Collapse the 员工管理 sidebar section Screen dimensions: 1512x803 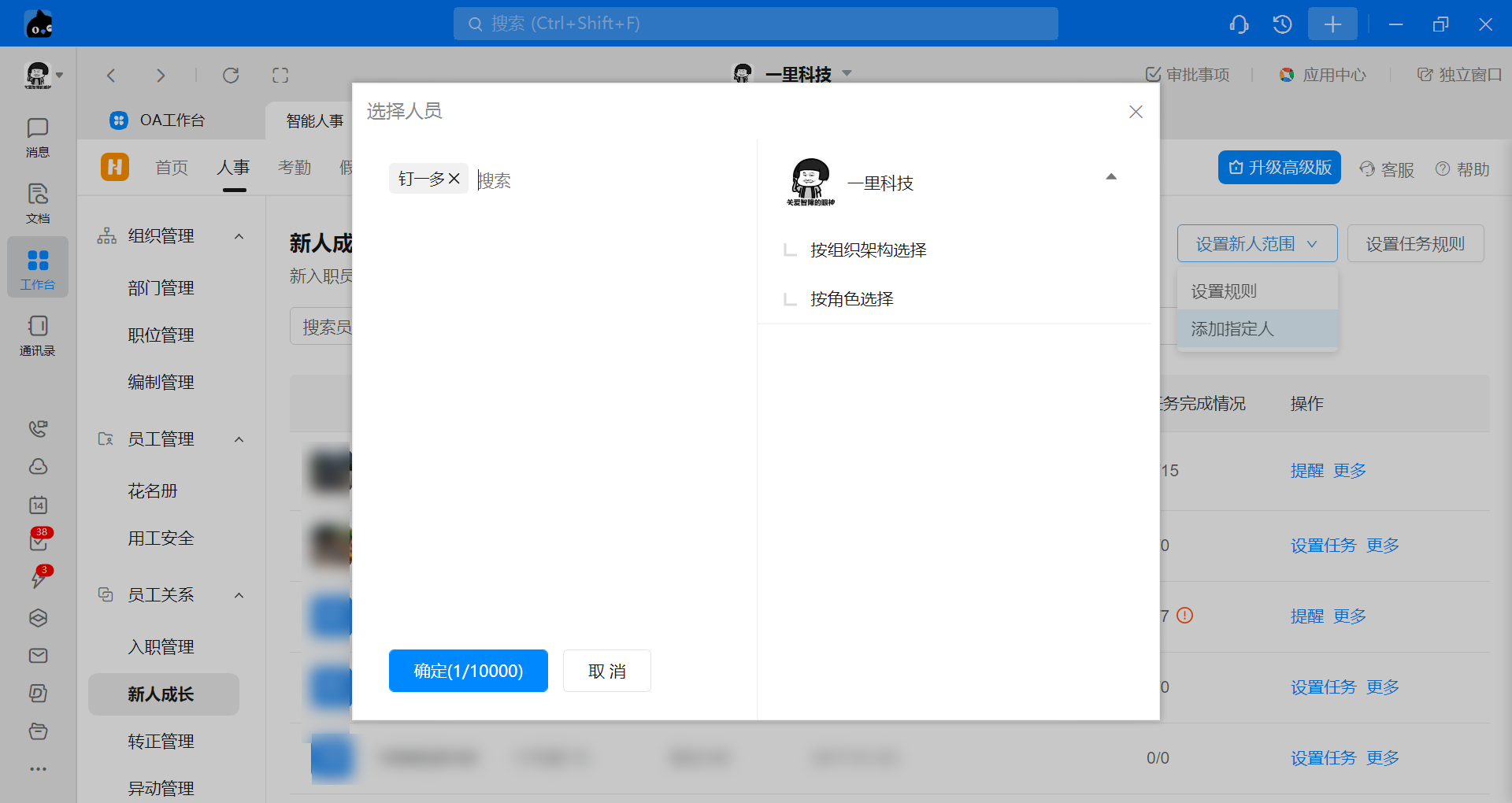[239, 439]
